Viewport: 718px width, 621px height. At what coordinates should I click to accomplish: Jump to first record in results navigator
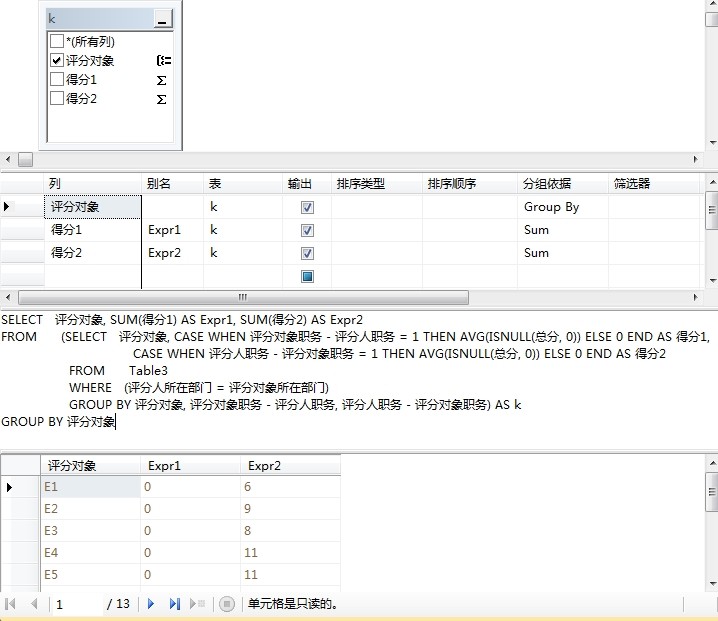tap(11, 604)
